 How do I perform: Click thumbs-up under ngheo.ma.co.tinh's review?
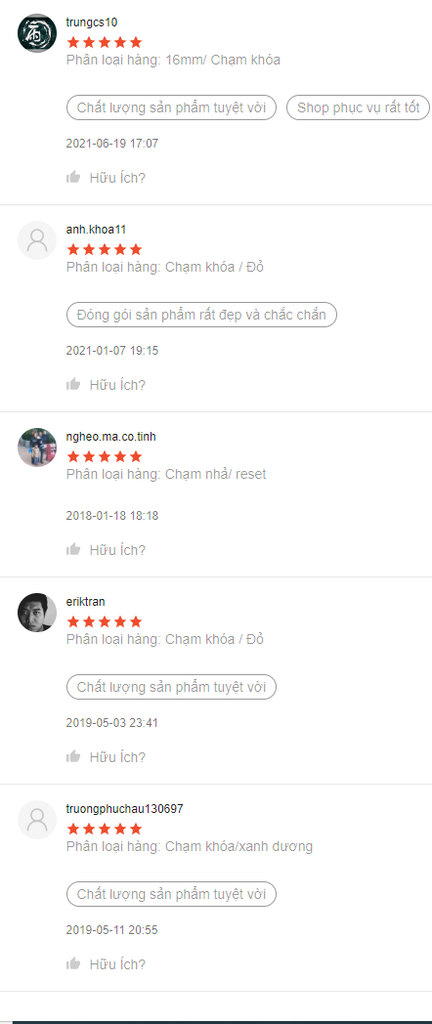(73, 549)
